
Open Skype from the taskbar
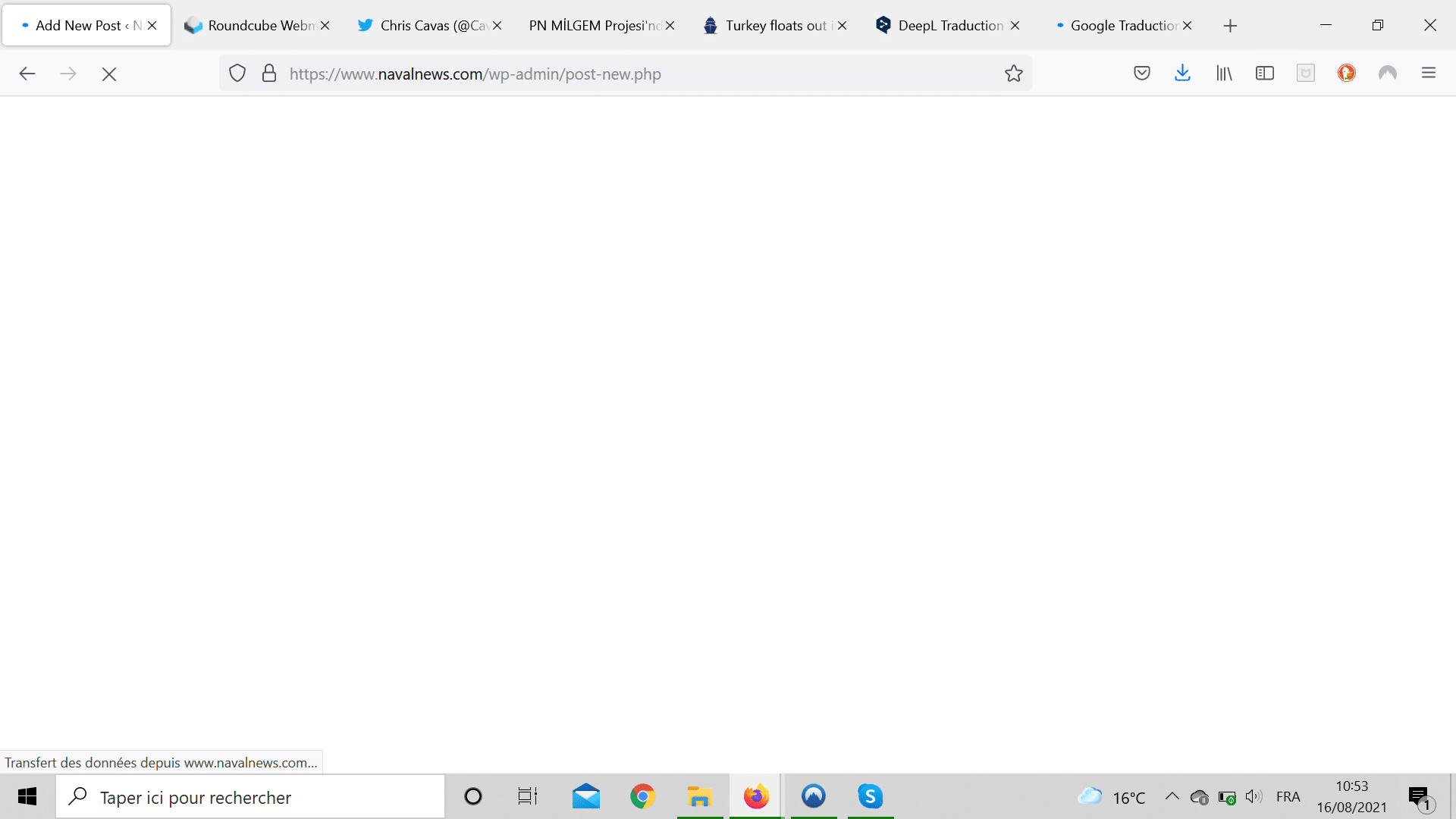click(x=870, y=796)
